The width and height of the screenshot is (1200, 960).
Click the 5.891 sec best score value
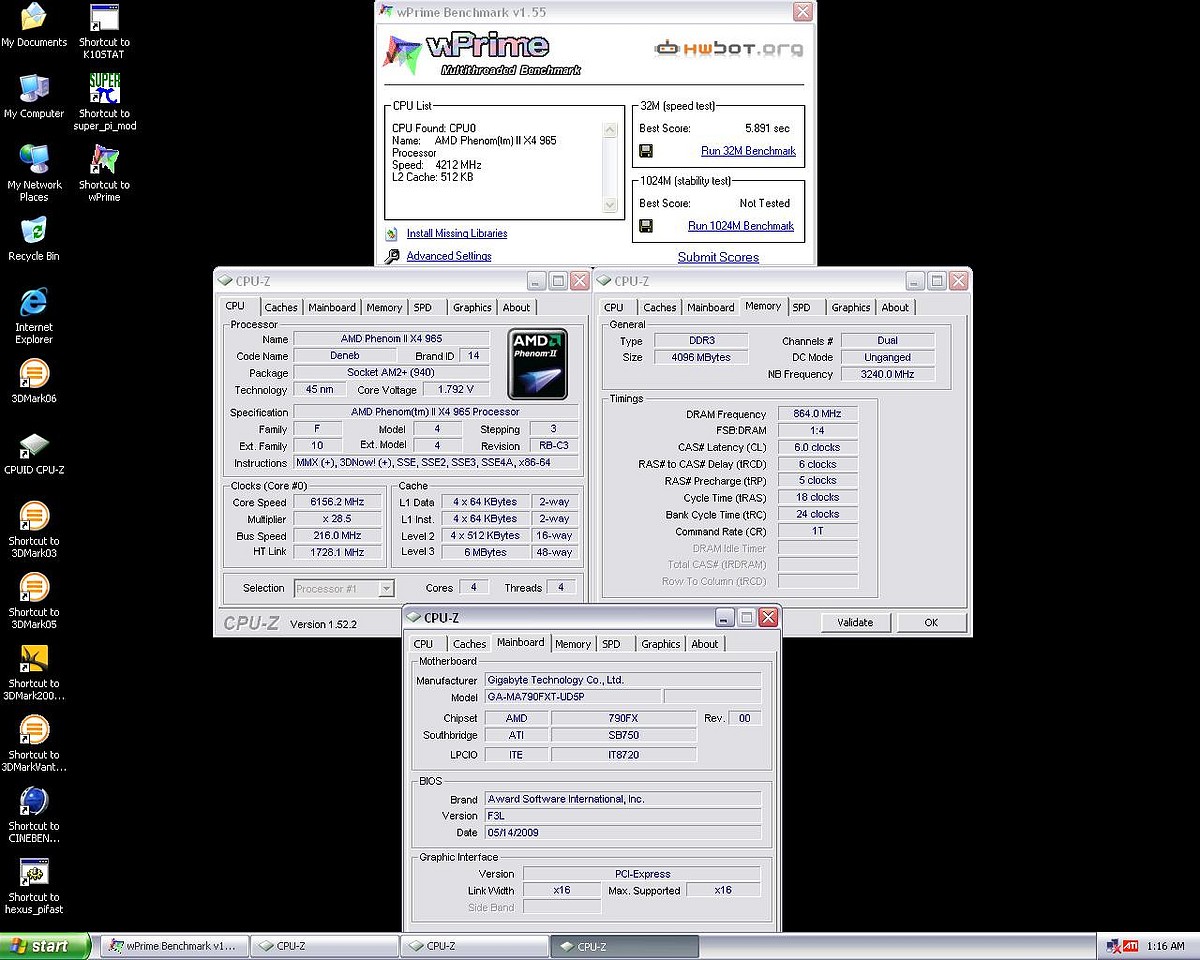coord(767,129)
